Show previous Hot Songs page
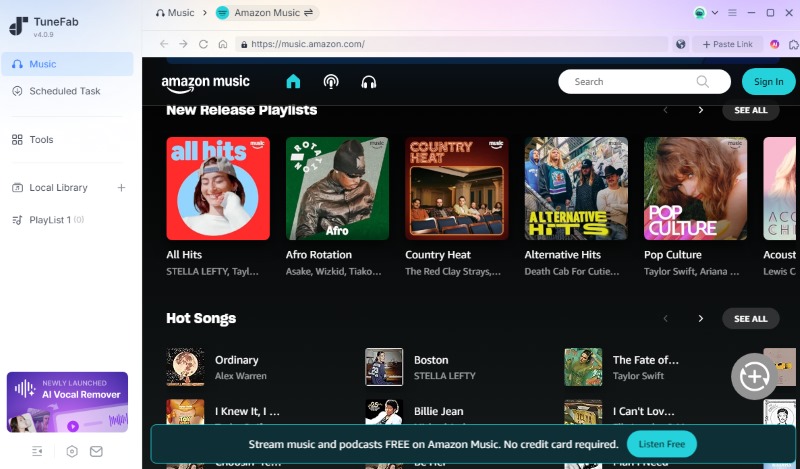Image resolution: width=800 pixels, height=469 pixels. click(665, 318)
